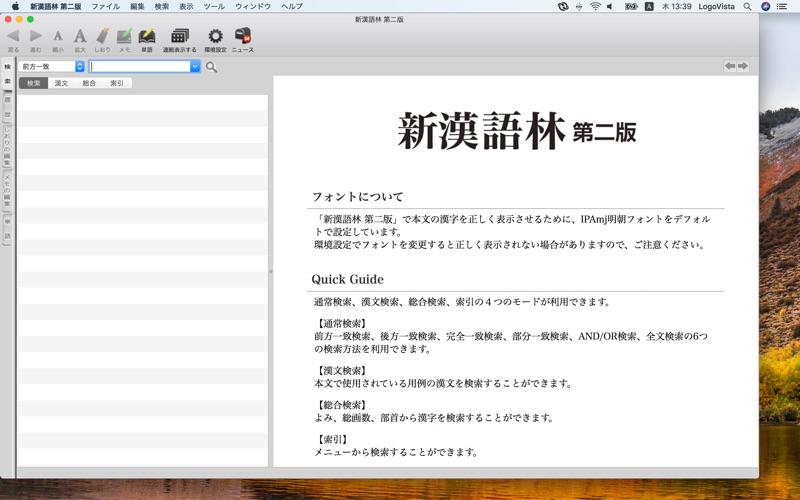Switch to the 漢文 search tab
This screenshot has height=500, width=800.
(61, 83)
